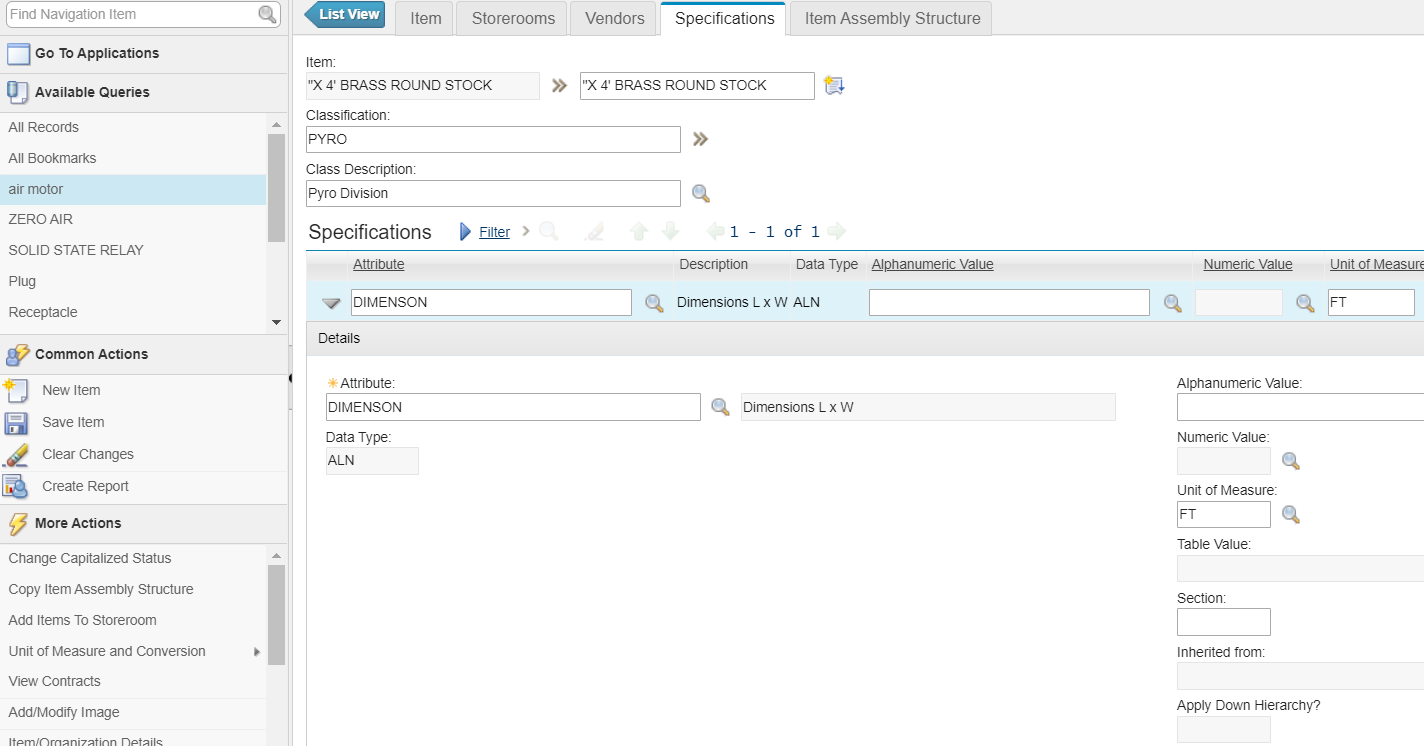Click the Unit of Measure lookup in Details
Image resolution: width=1424 pixels, height=746 pixels.
tap(1291, 515)
